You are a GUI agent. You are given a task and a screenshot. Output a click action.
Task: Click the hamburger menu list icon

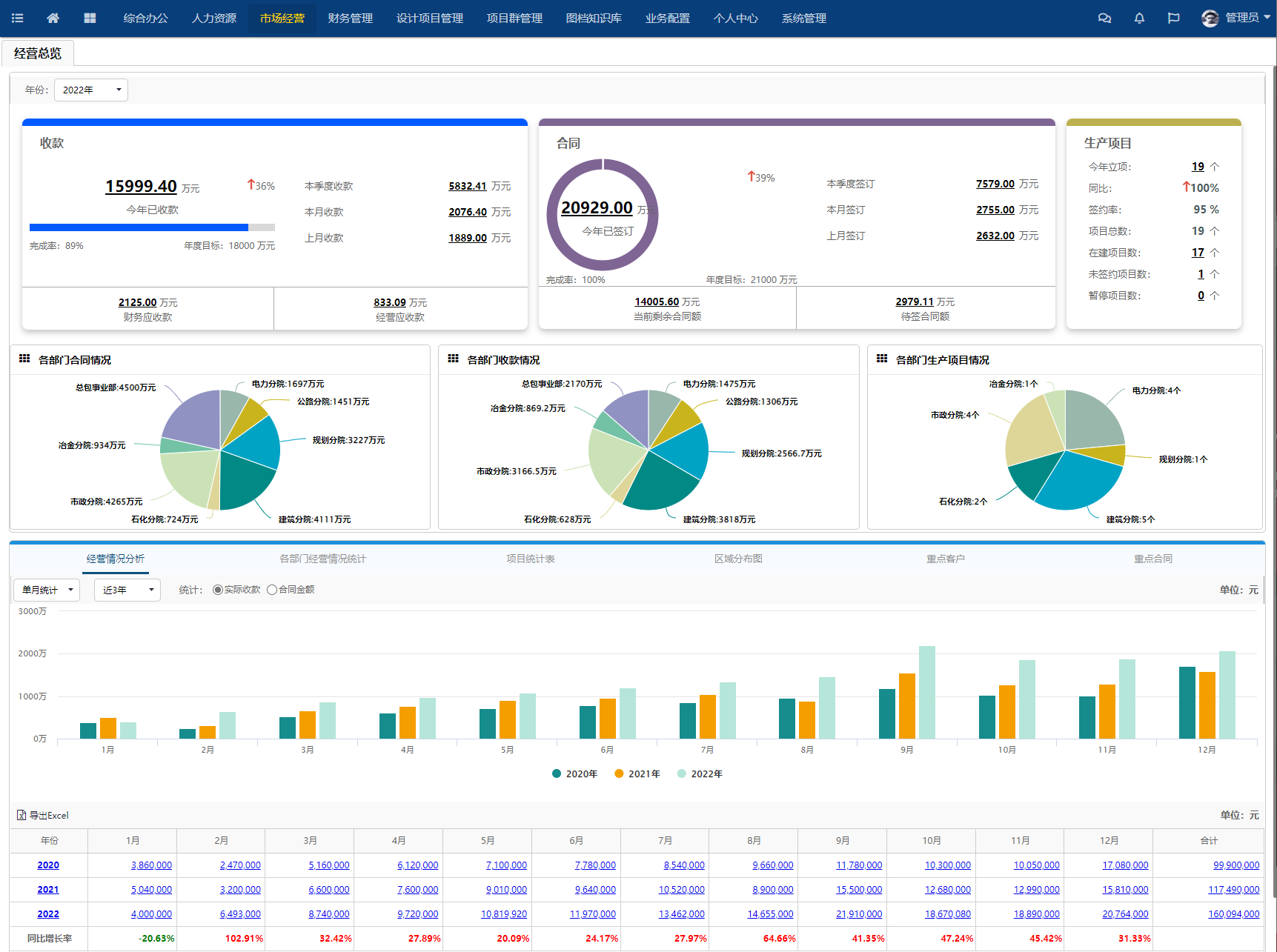pyautogui.click(x=18, y=18)
